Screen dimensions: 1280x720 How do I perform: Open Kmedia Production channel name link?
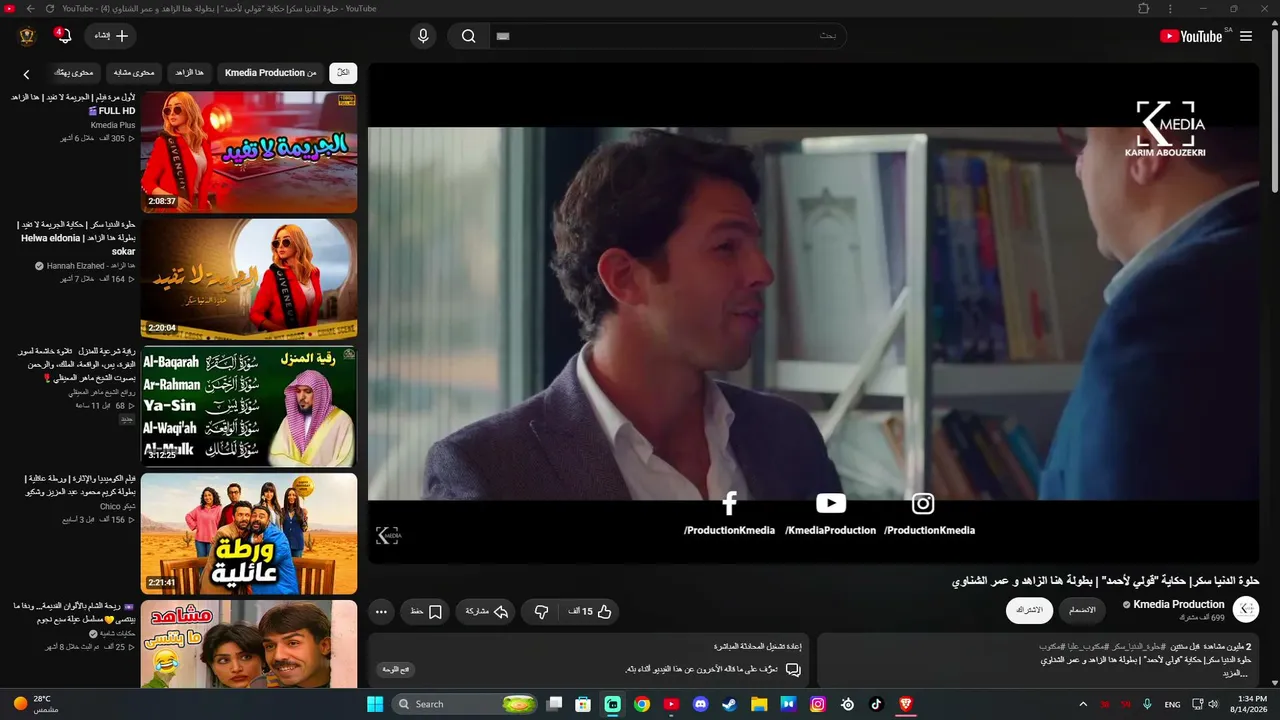coord(1179,604)
